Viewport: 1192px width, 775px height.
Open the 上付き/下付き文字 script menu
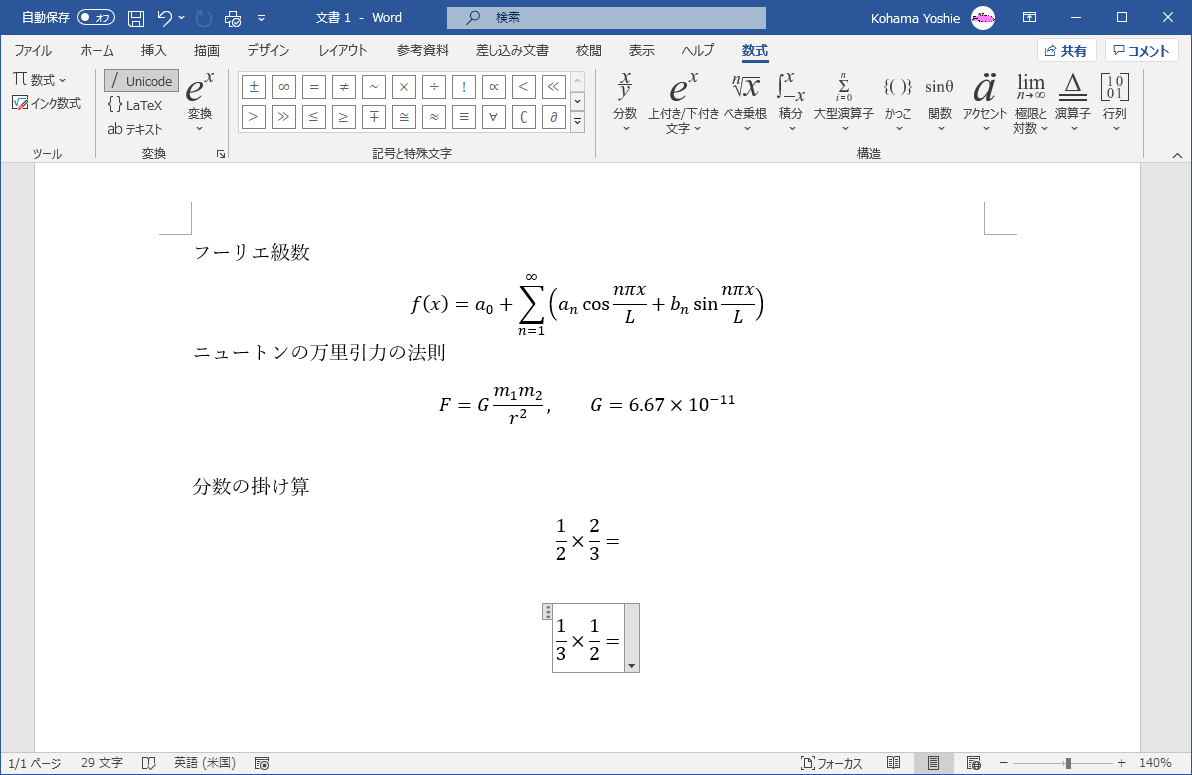683,103
